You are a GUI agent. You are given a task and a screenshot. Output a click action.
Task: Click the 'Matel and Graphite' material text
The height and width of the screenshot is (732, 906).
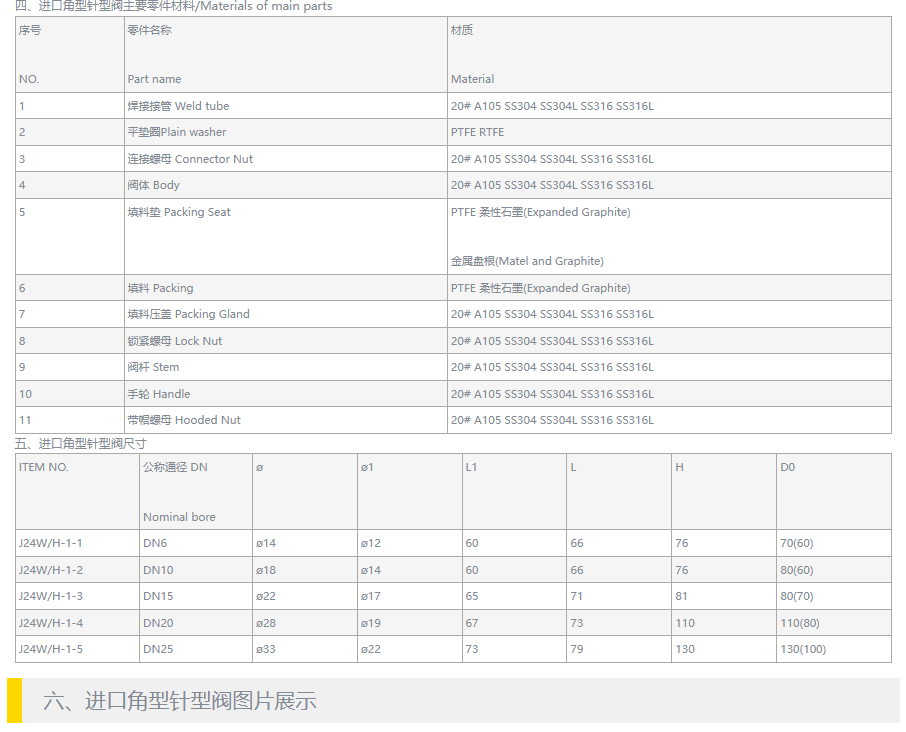(x=527, y=261)
